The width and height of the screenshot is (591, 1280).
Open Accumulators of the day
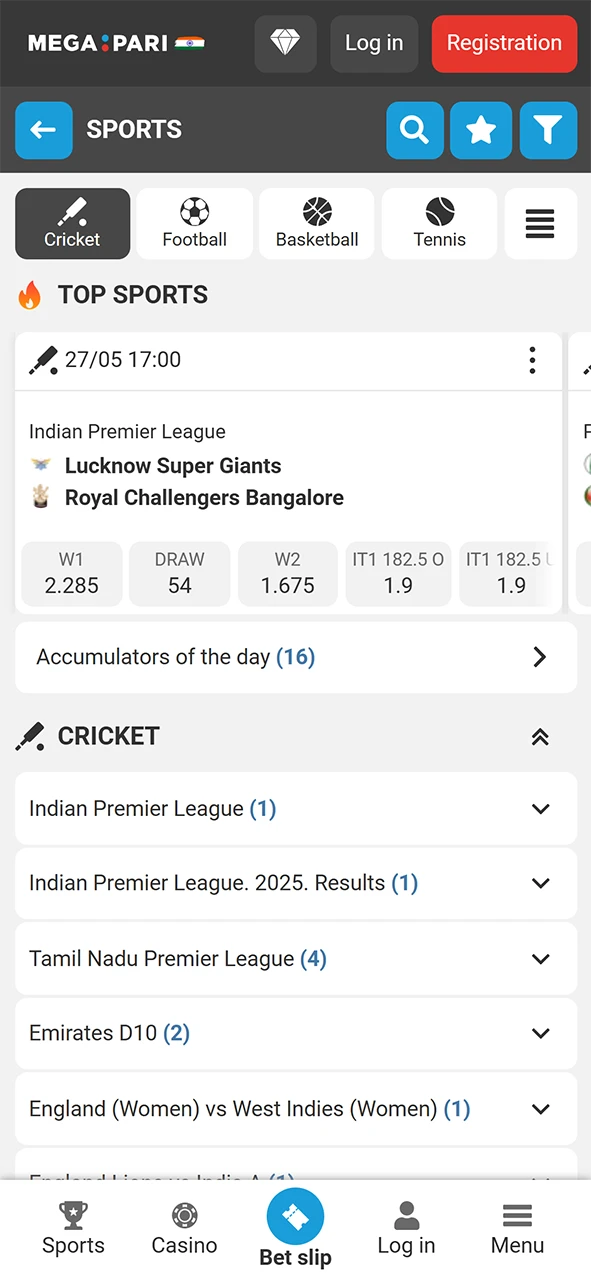(x=296, y=657)
